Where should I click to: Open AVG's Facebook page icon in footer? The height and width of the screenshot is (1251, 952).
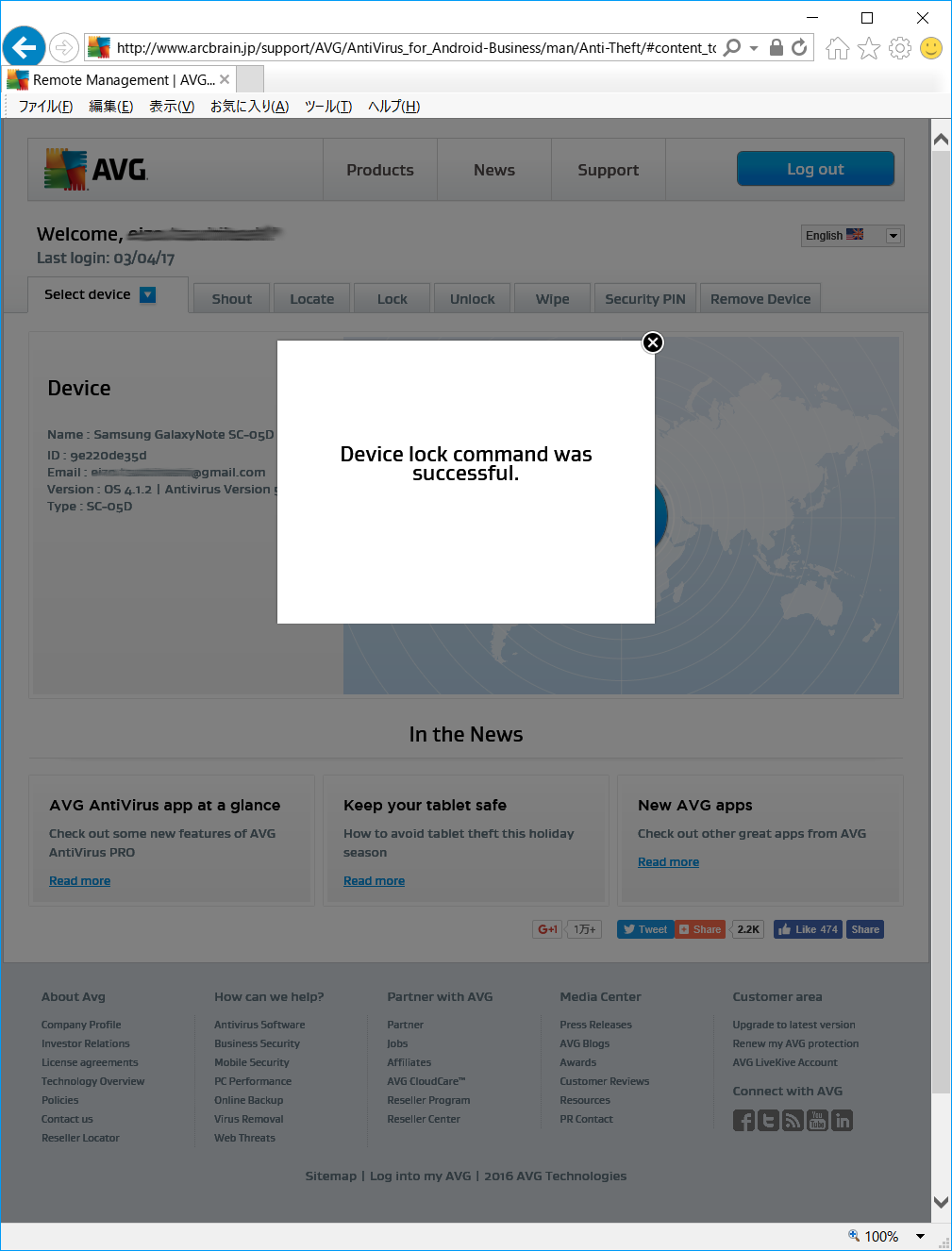[x=744, y=1121]
